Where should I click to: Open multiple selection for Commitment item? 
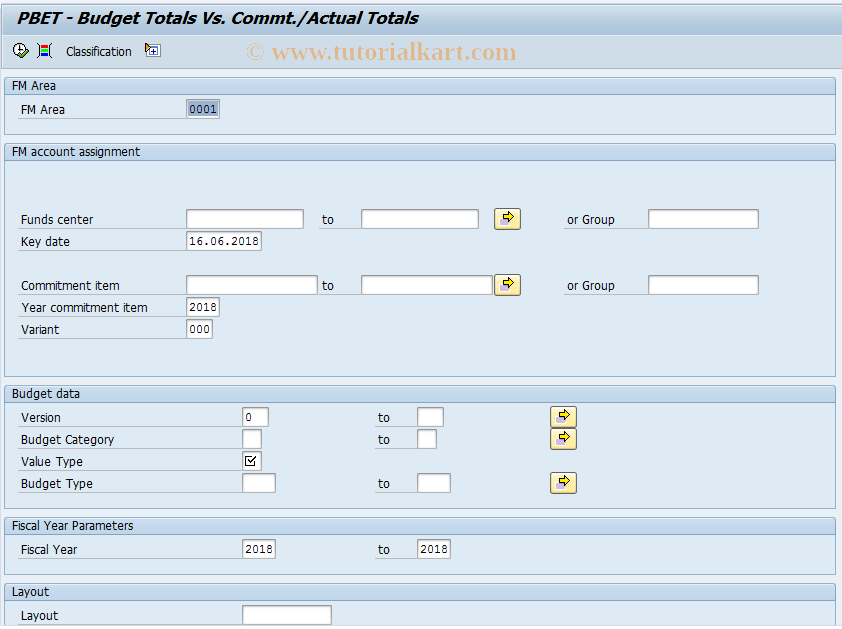pyautogui.click(x=507, y=285)
